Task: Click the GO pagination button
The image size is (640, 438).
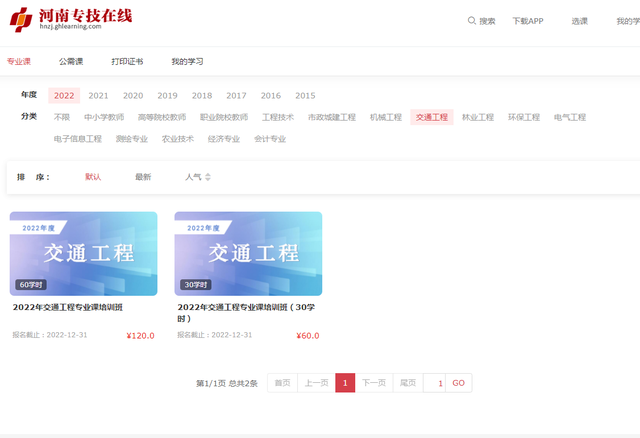Action: point(459,383)
